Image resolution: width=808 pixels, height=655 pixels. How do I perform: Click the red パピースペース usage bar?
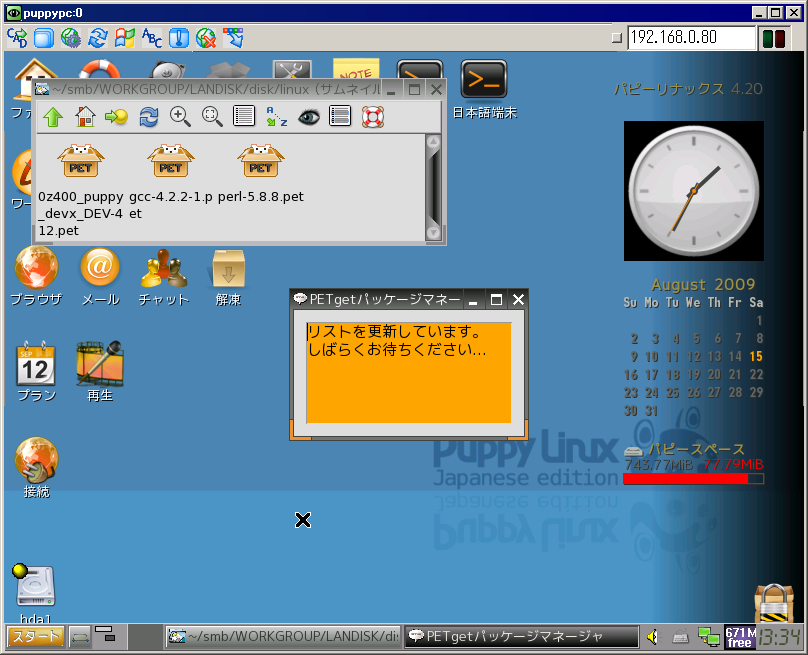click(x=693, y=479)
